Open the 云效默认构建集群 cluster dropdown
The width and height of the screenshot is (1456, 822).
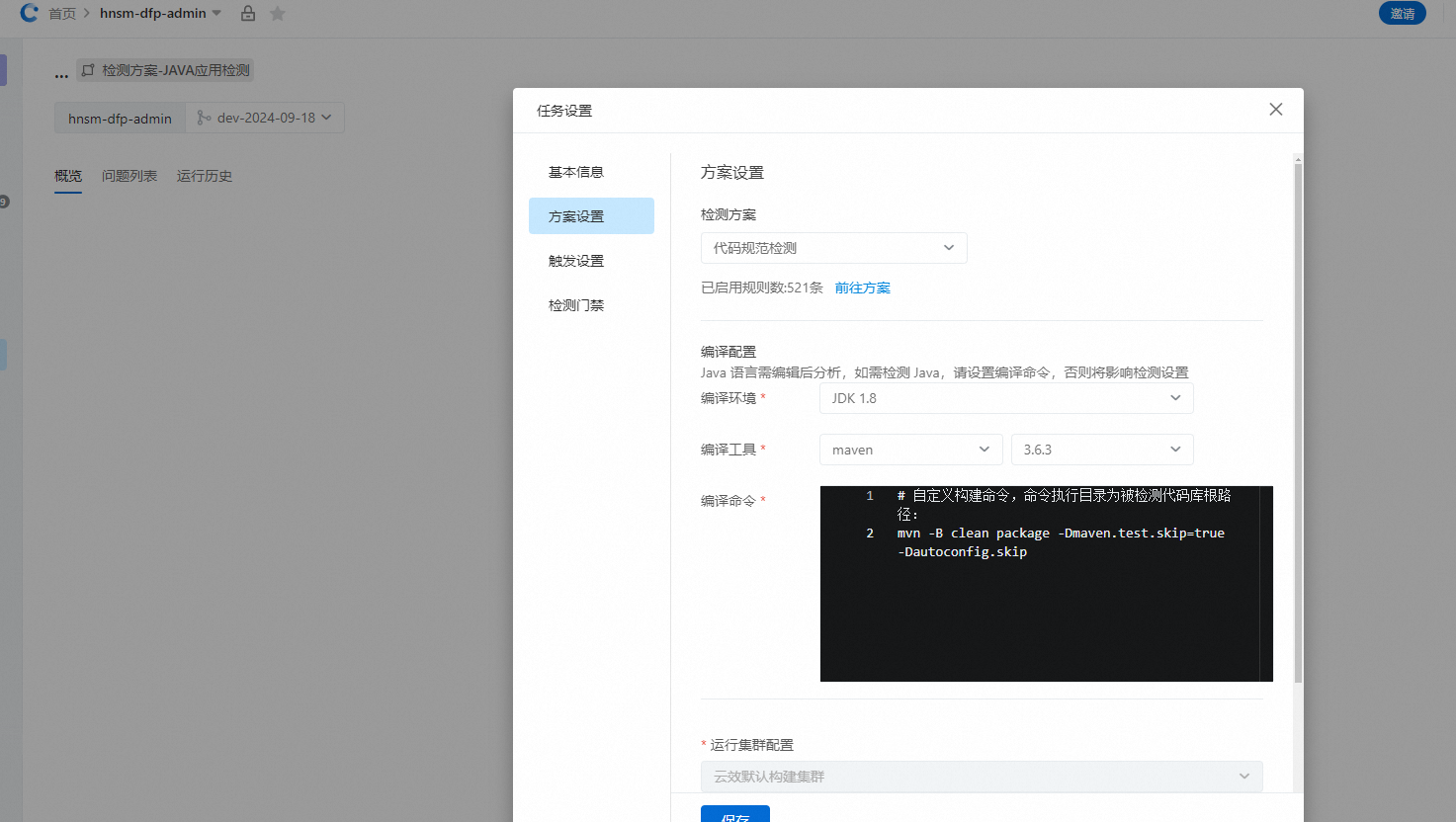coord(982,777)
